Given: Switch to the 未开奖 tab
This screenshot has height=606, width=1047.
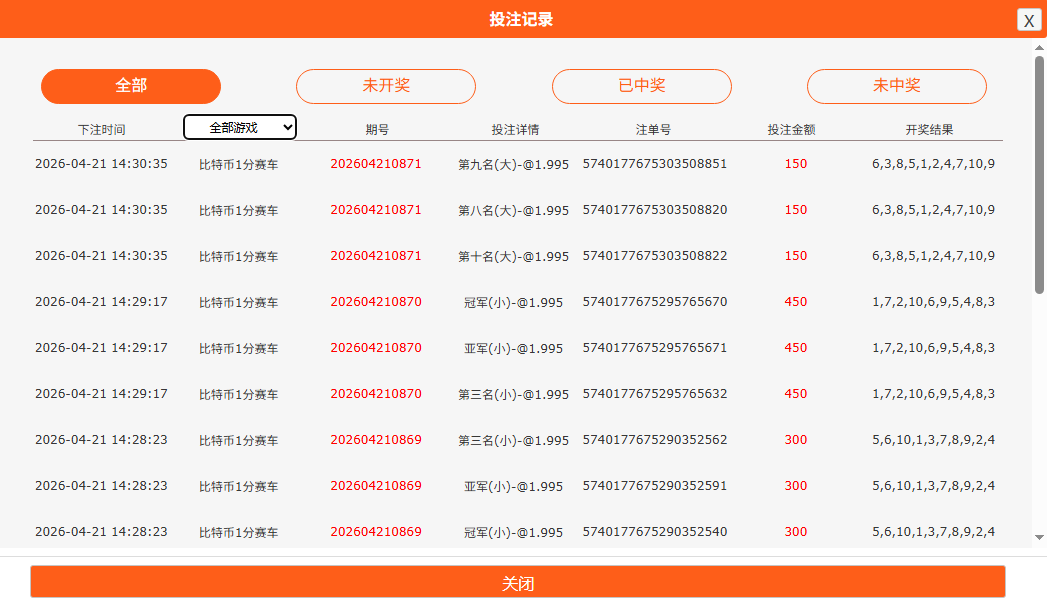Looking at the screenshot, I should pyautogui.click(x=386, y=86).
